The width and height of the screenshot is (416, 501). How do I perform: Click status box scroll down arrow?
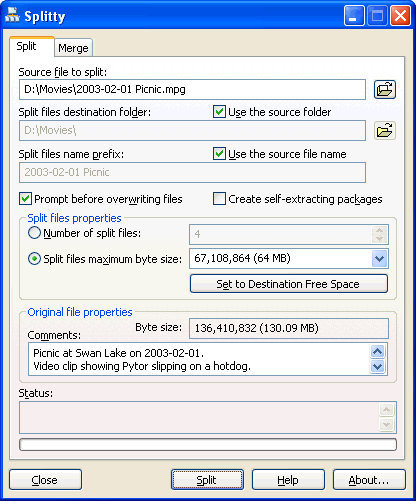click(387, 425)
